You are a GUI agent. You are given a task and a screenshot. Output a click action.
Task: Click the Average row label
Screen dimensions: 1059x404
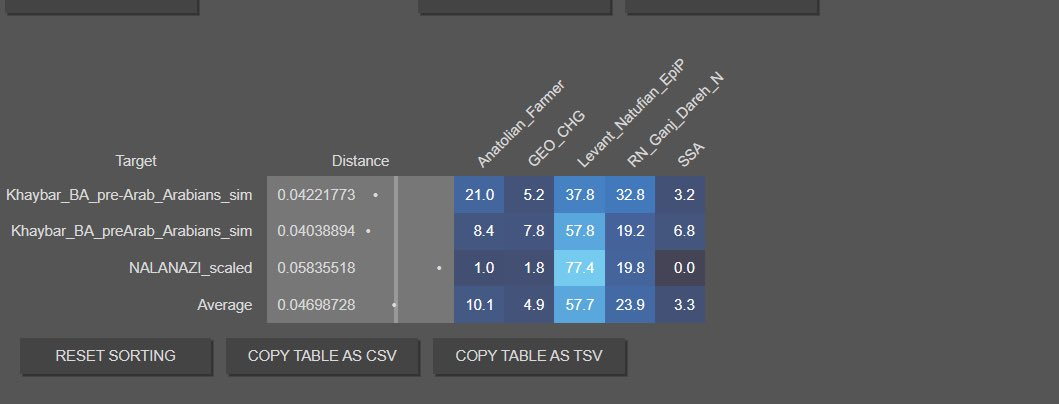pyautogui.click(x=224, y=305)
